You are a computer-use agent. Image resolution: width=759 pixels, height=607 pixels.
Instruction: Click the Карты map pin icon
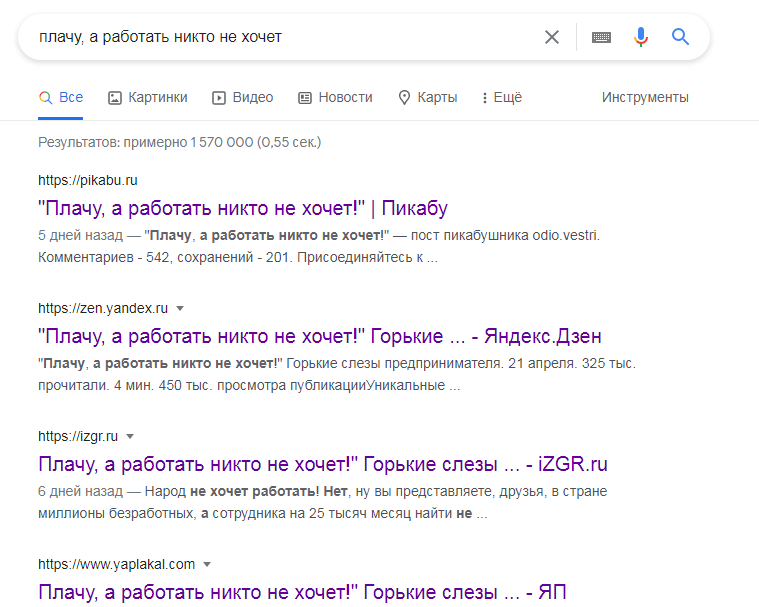404,98
